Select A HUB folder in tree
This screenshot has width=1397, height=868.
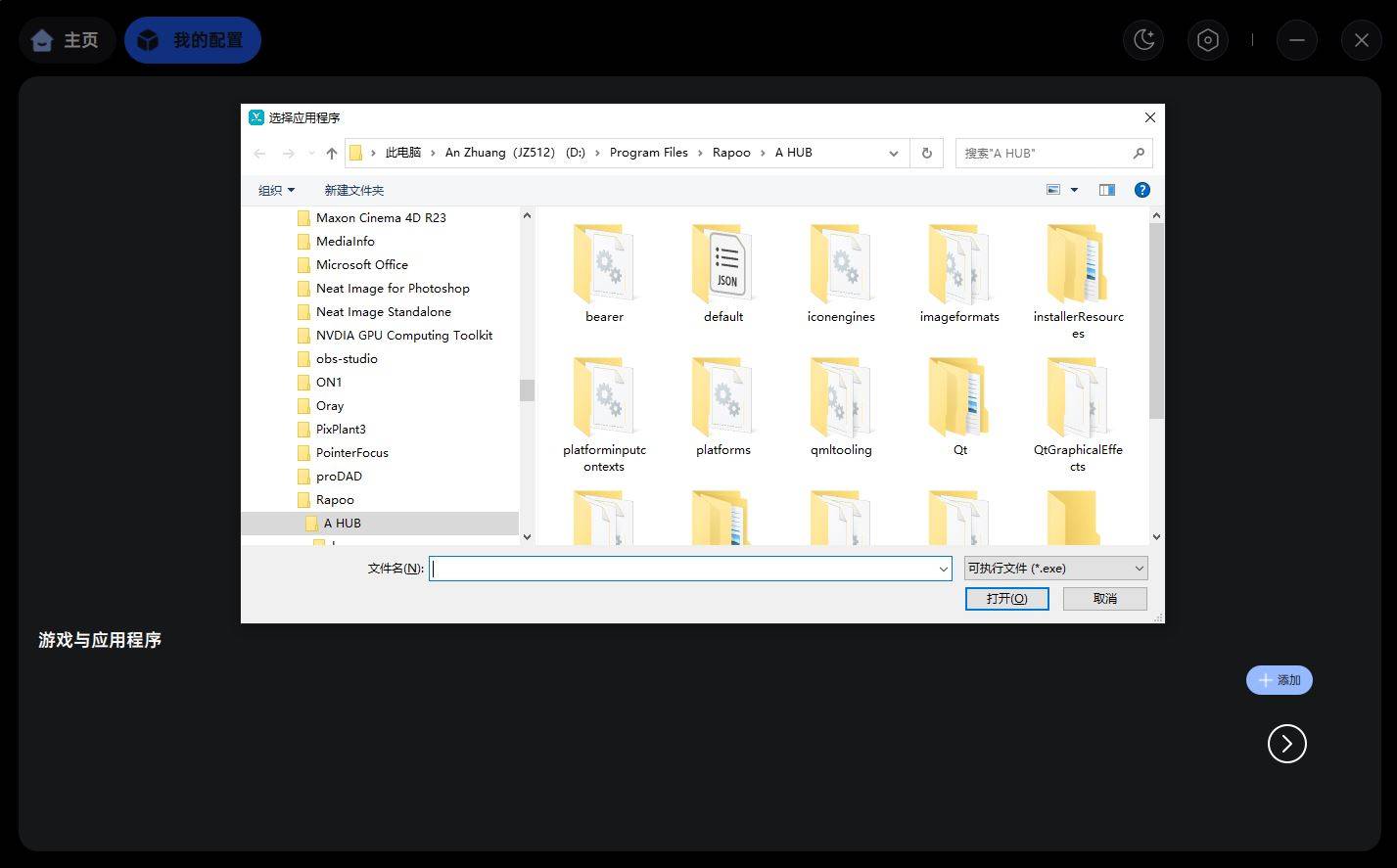(x=380, y=524)
